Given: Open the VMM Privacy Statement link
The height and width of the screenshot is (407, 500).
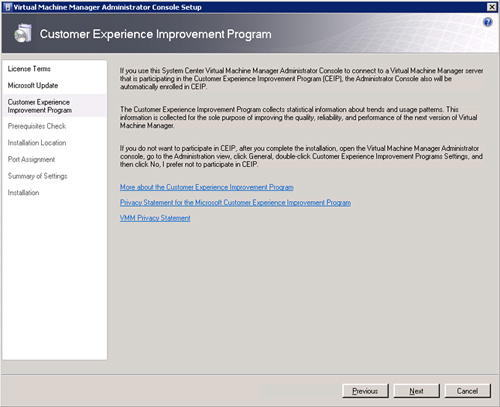Looking at the screenshot, I should tap(155, 218).
